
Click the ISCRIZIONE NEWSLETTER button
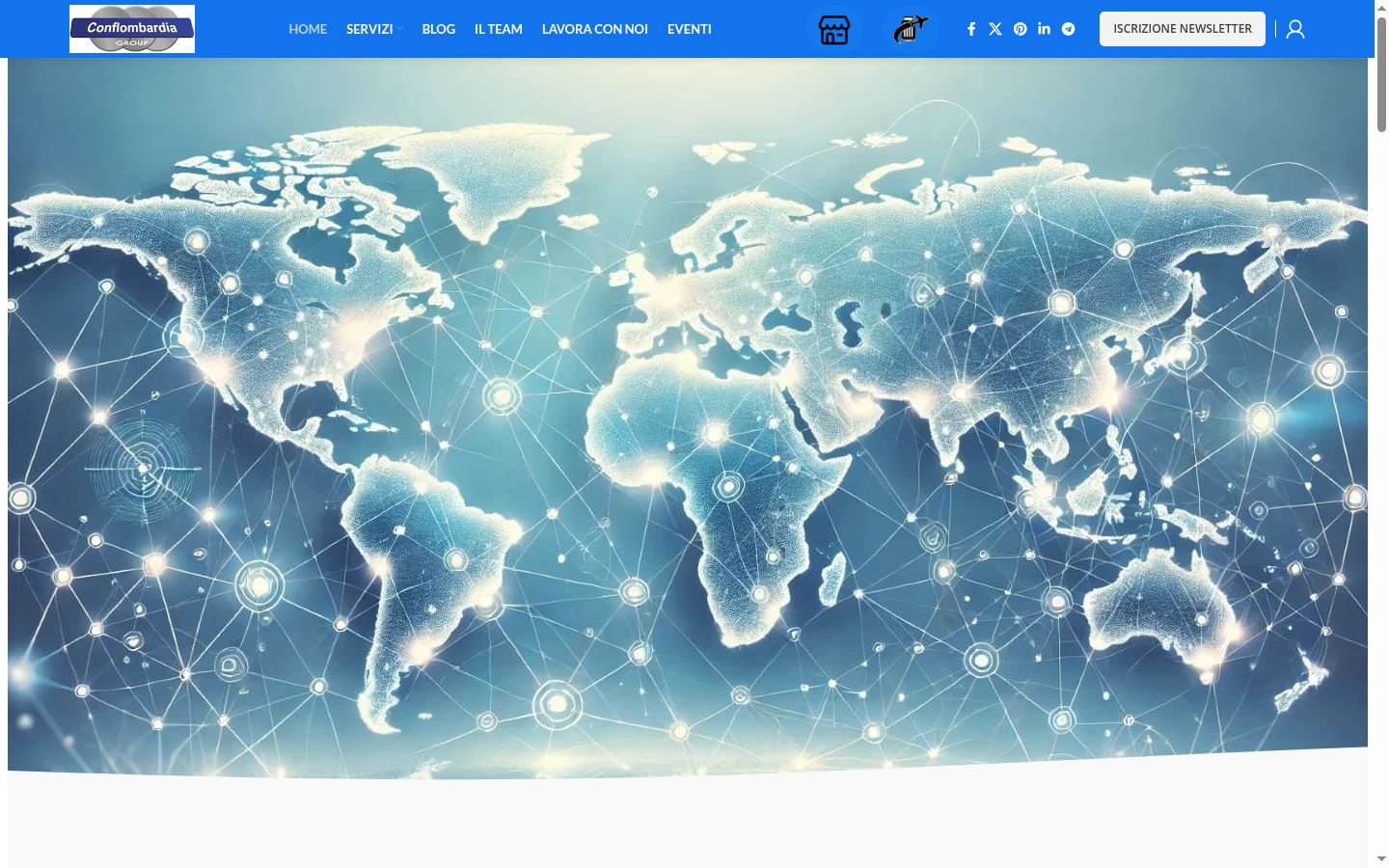[1183, 29]
